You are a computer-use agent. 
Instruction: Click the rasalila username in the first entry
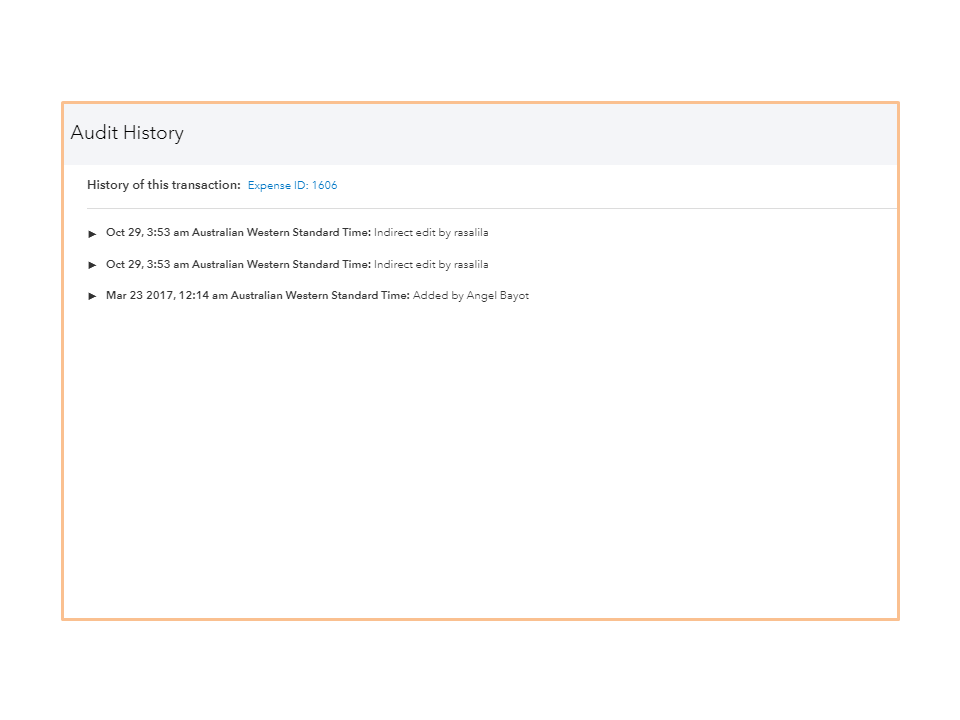(471, 233)
